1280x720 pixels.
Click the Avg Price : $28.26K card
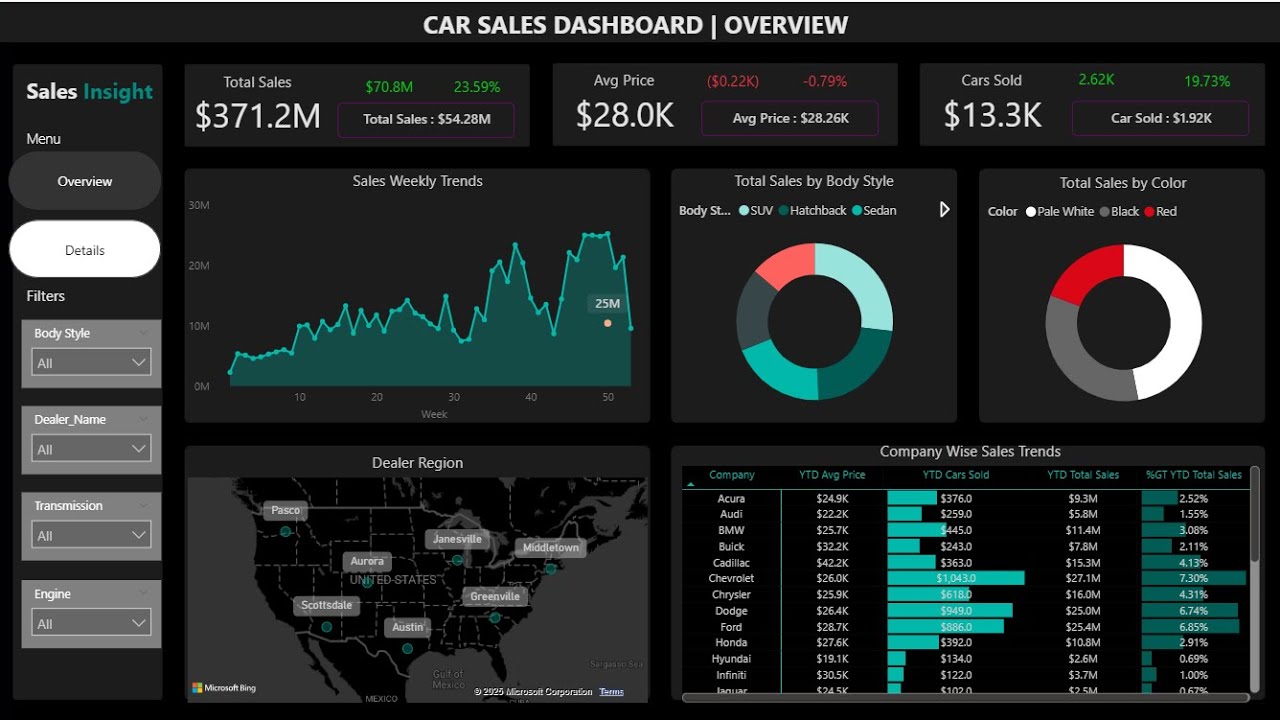point(790,118)
